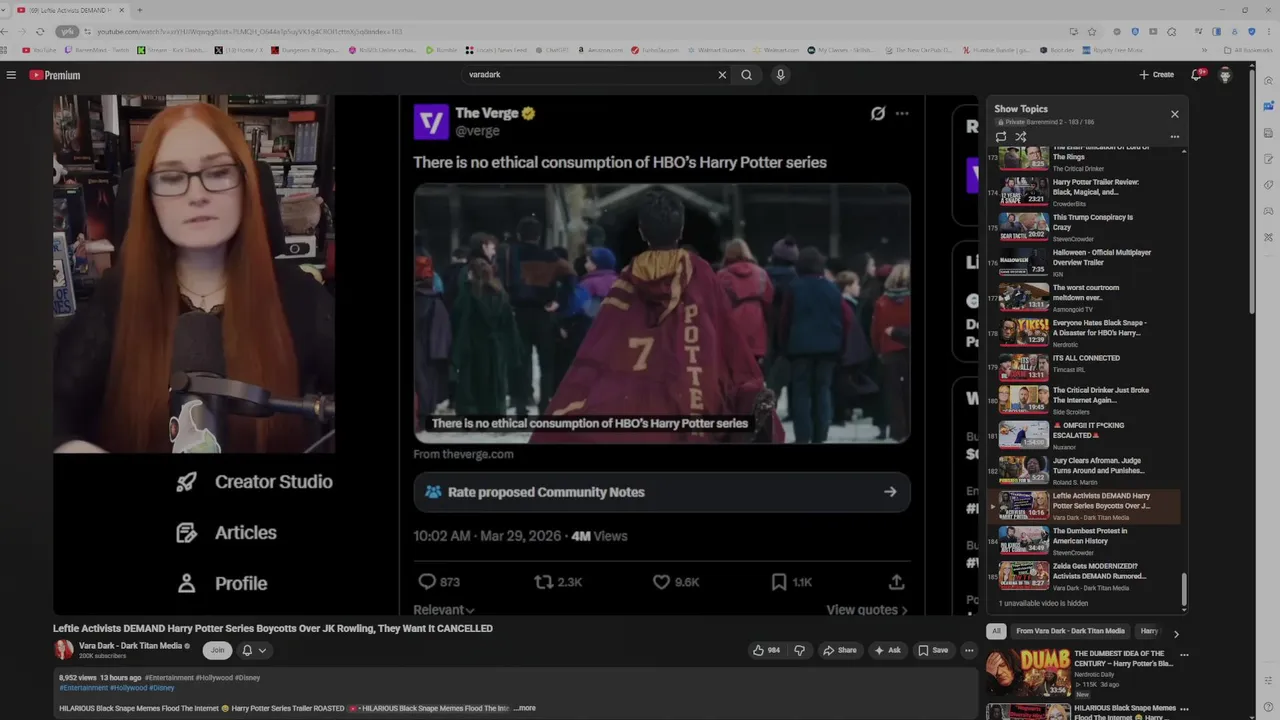Expand the description with ...more
This screenshot has width=1280, height=720.
(x=524, y=708)
